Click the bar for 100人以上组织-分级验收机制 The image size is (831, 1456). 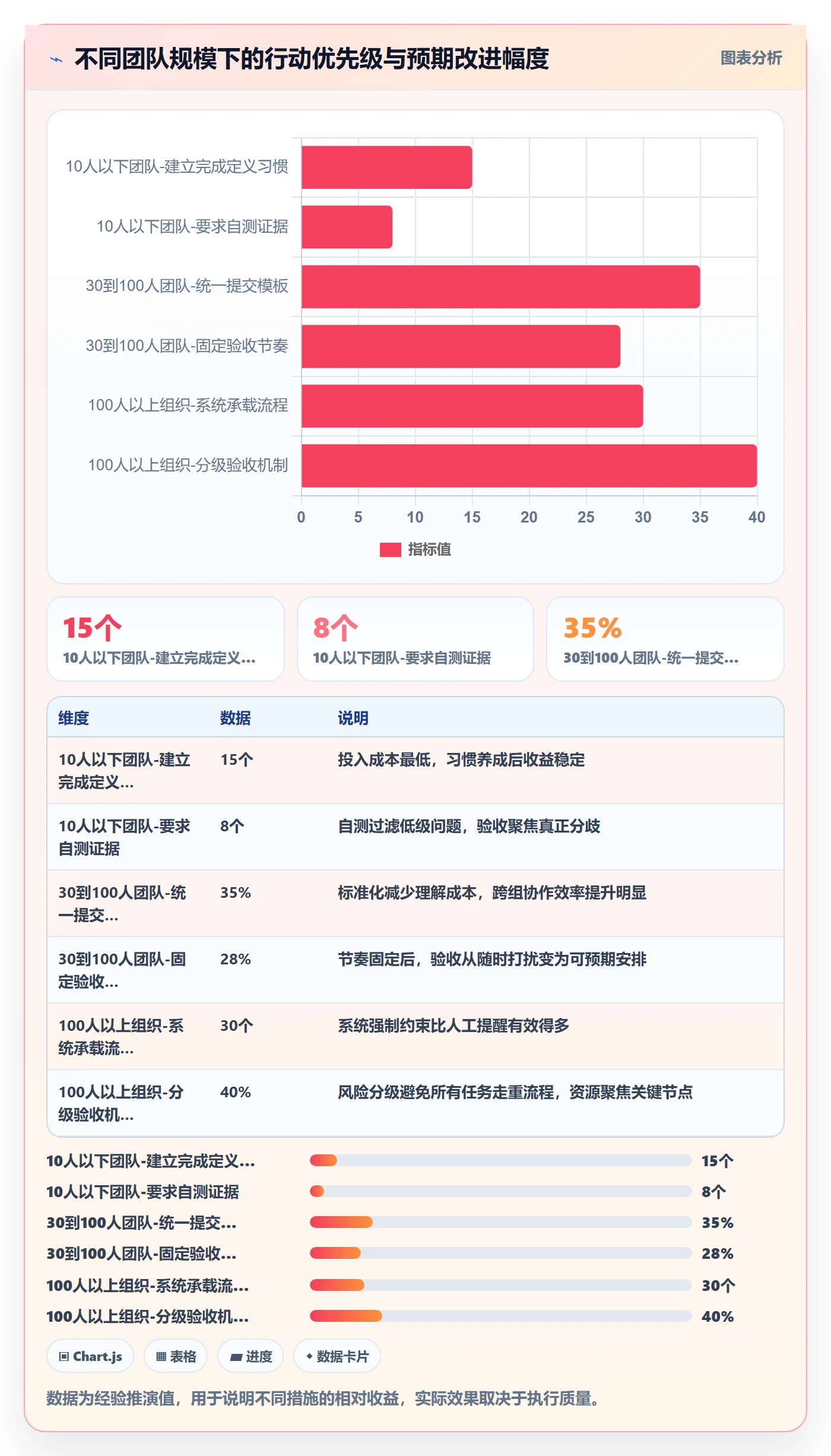pyautogui.click(x=529, y=466)
